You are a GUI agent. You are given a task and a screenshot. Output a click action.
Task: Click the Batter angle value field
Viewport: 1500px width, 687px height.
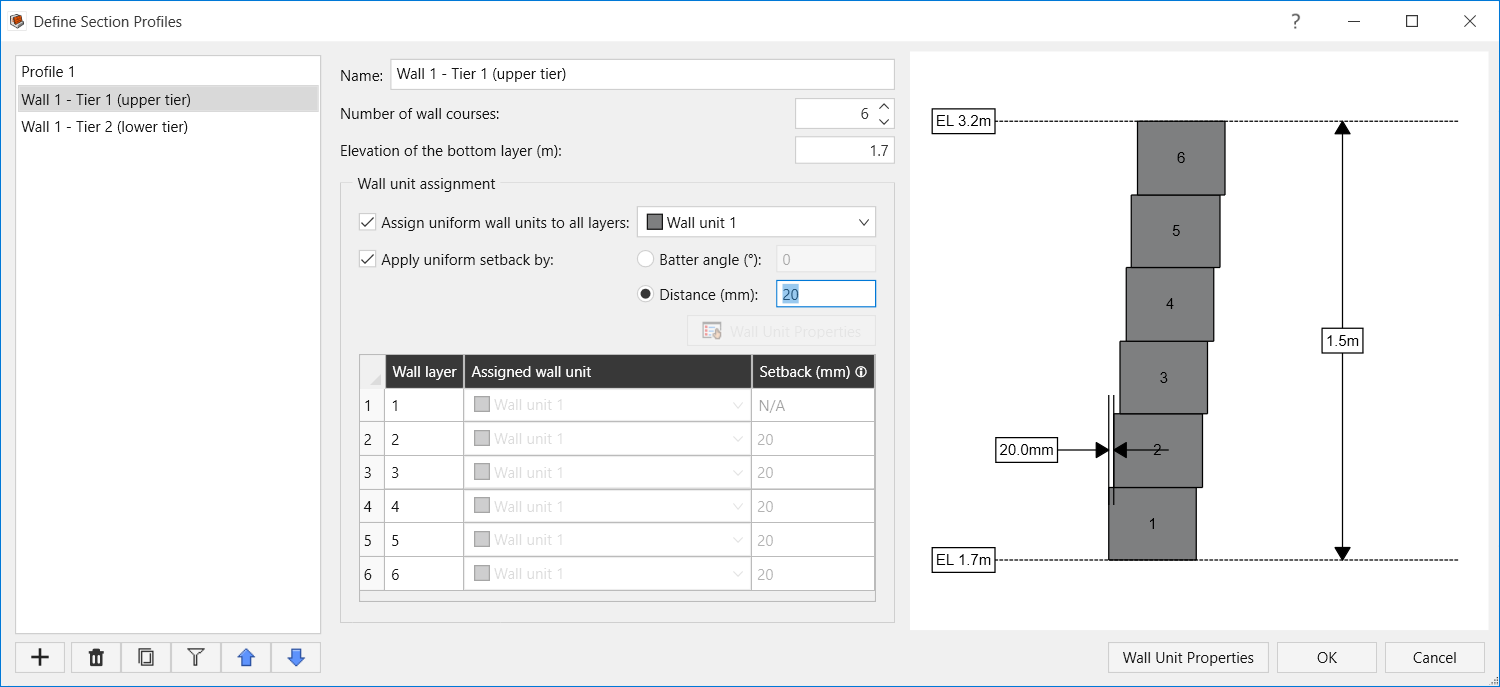coord(826,259)
